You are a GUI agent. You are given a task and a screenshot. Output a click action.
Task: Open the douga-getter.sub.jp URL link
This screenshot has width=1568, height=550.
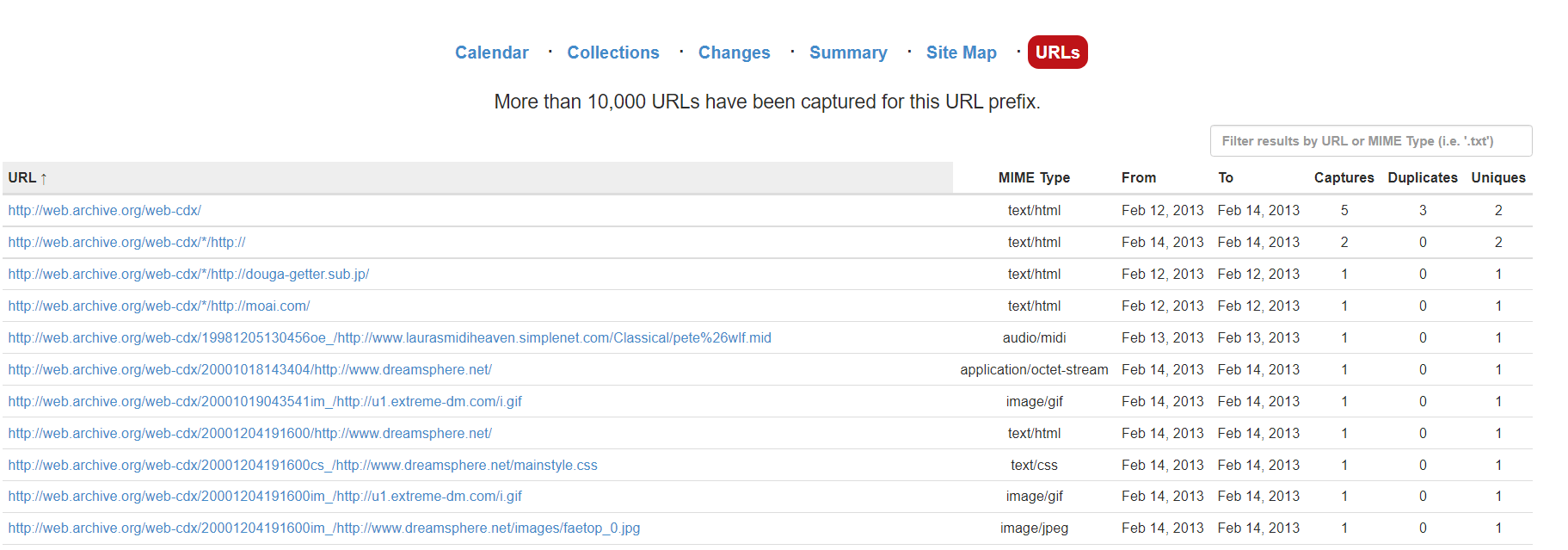click(188, 275)
